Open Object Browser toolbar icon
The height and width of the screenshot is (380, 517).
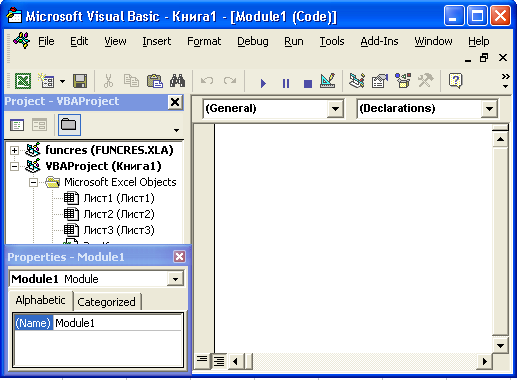coord(403,81)
